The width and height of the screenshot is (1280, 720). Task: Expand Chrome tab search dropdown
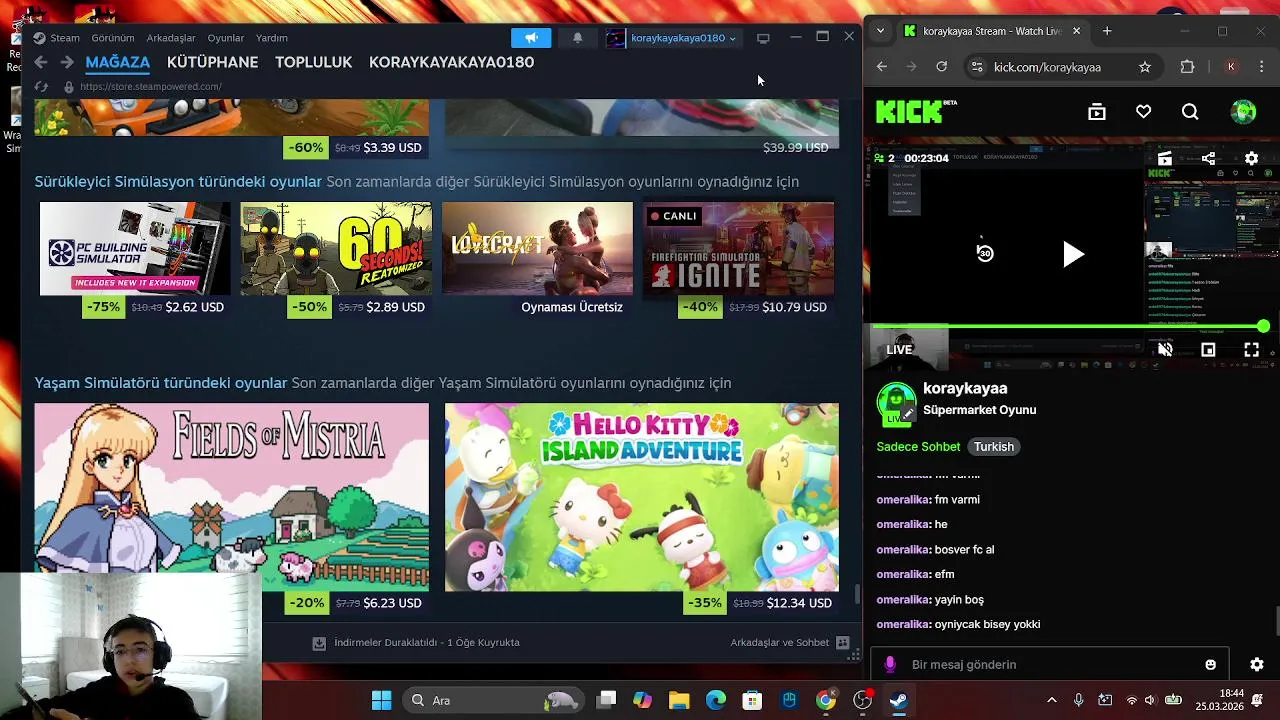click(880, 31)
